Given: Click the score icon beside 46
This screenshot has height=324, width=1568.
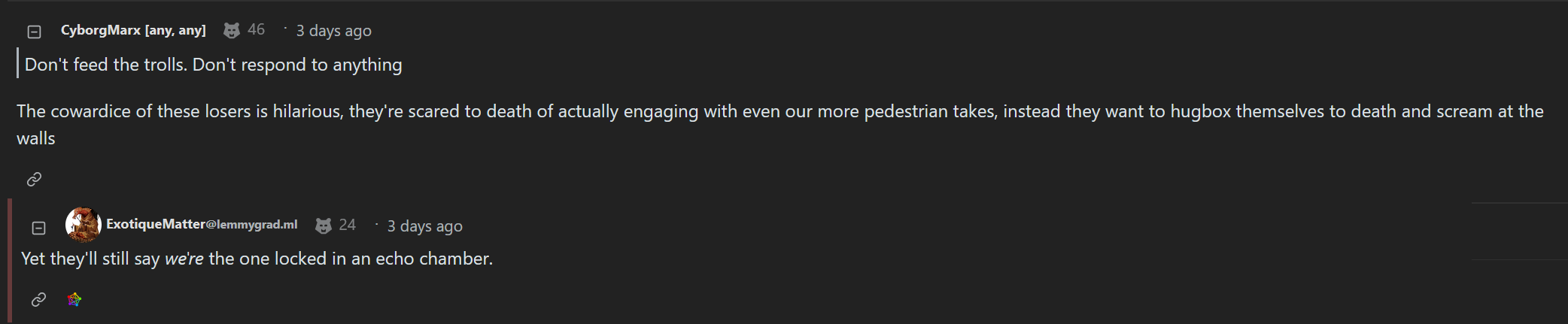Looking at the screenshot, I should click(232, 30).
